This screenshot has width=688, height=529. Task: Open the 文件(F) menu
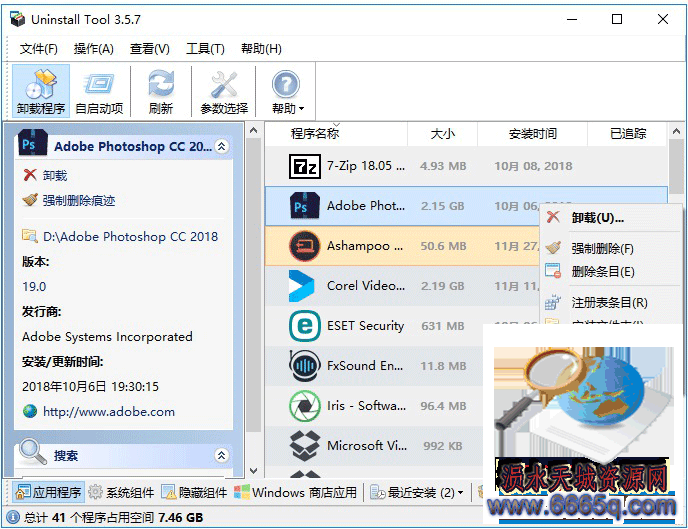(39, 48)
